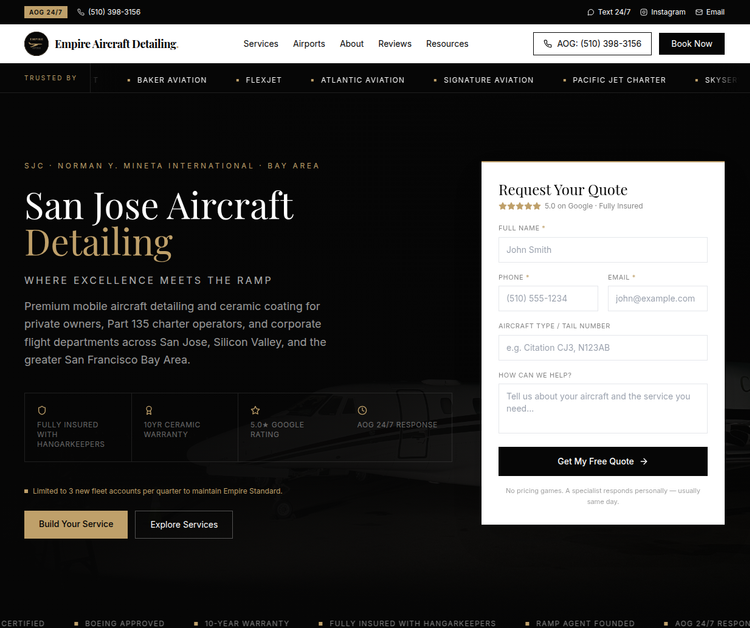Click the SJC Norman Y. Mineta International line

click(172, 166)
